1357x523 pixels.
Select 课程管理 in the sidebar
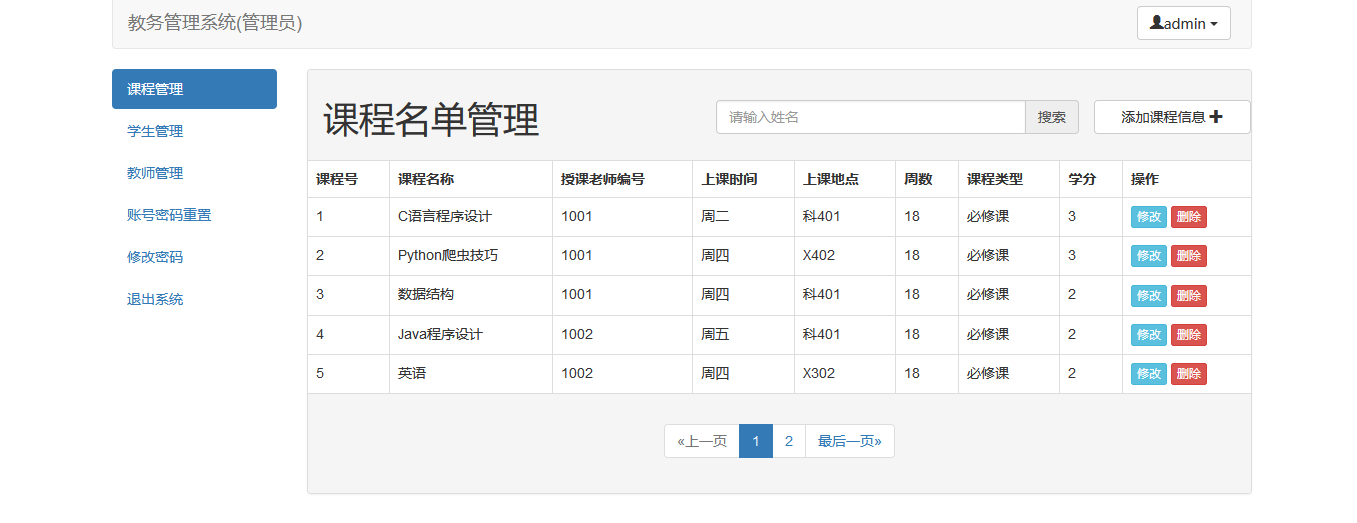click(x=194, y=89)
